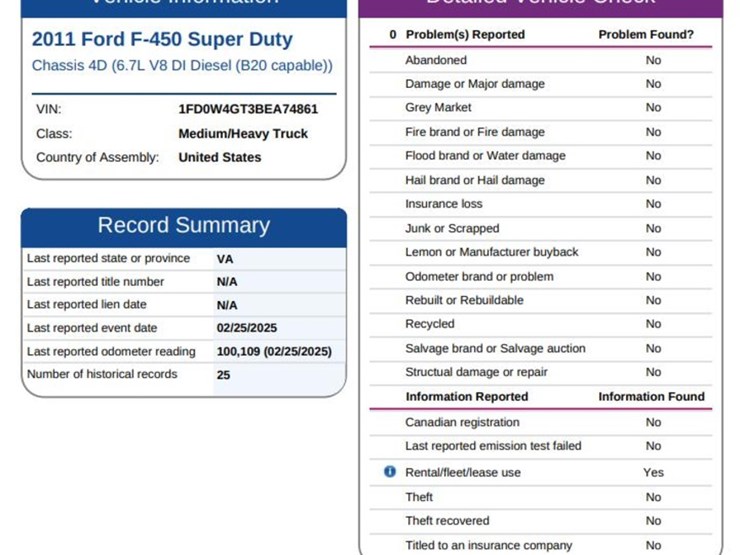Click the Information Reported section header
The width and height of the screenshot is (740, 555).
[467, 397]
